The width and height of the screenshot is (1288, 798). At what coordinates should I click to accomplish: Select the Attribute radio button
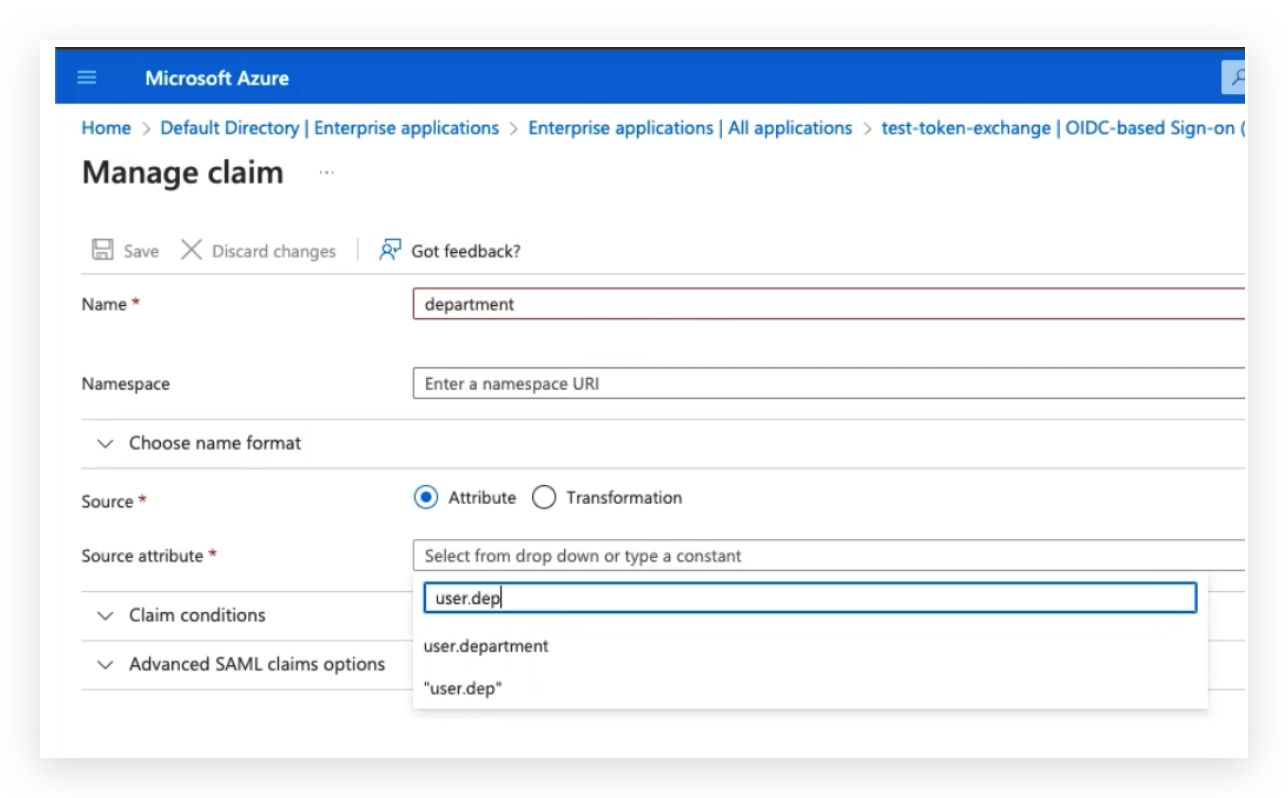click(427, 497)
